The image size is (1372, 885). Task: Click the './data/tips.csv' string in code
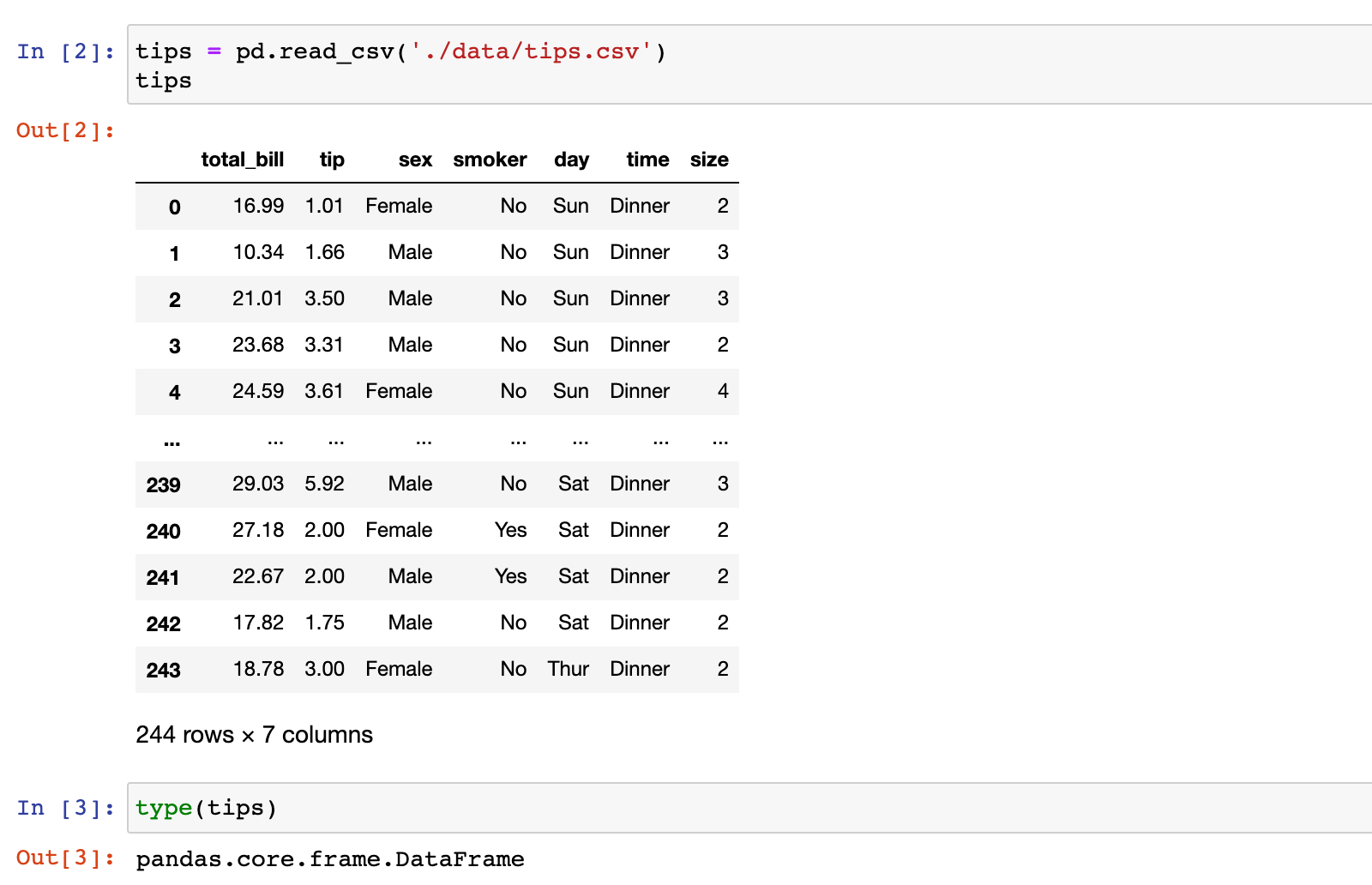click(525, 51)
